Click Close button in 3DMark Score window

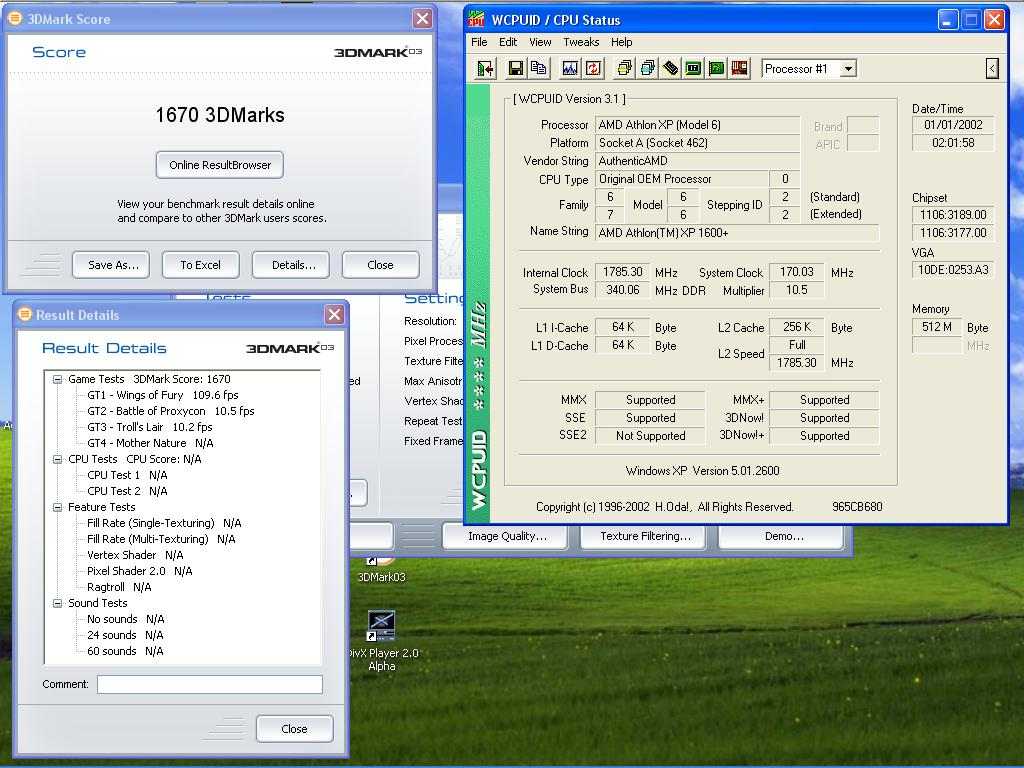[x=380, y=264]
